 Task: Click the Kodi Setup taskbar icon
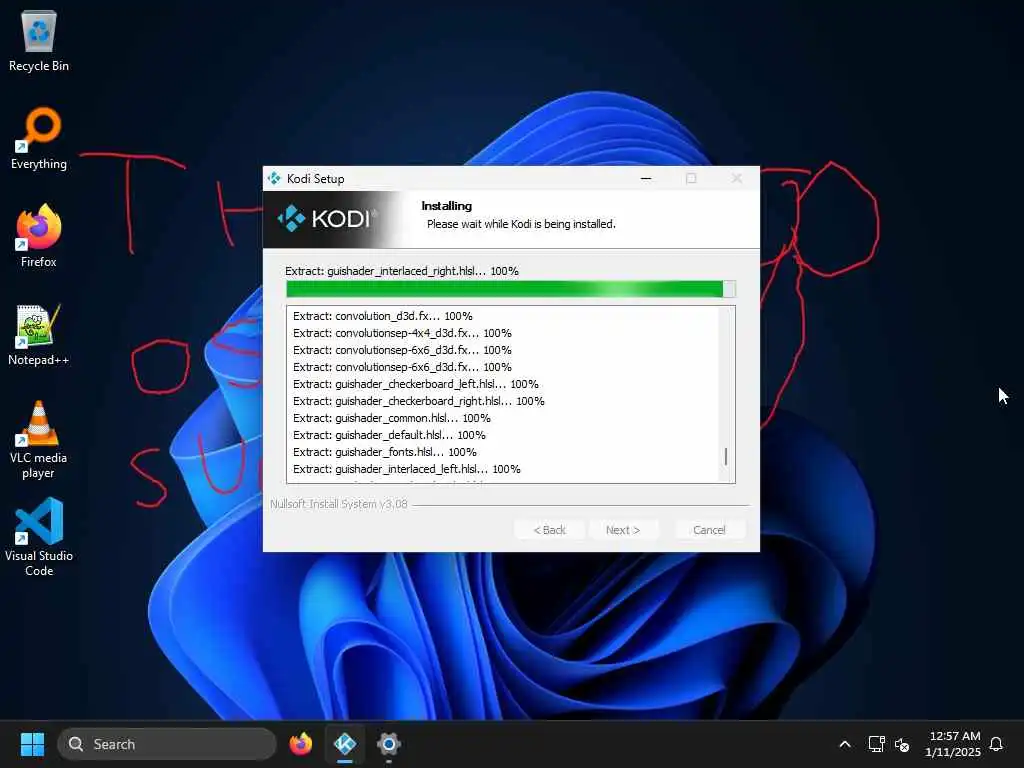click(x=345, y=744)
